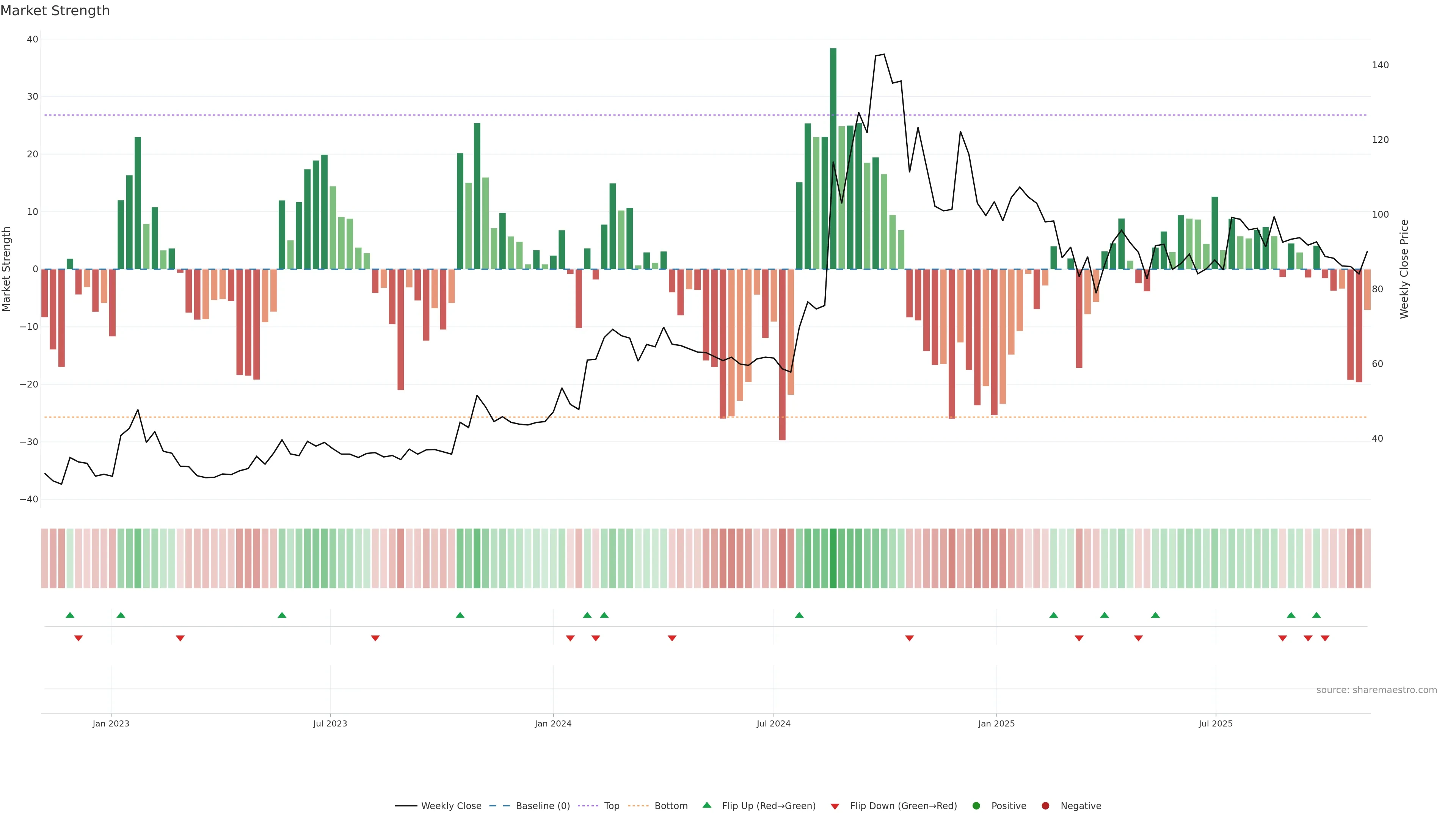This screenshot has width=1456, height=819.
Task: Click the Flip Up green triangle legend icon
Action: pyautogui.click(x=706, y=805)
